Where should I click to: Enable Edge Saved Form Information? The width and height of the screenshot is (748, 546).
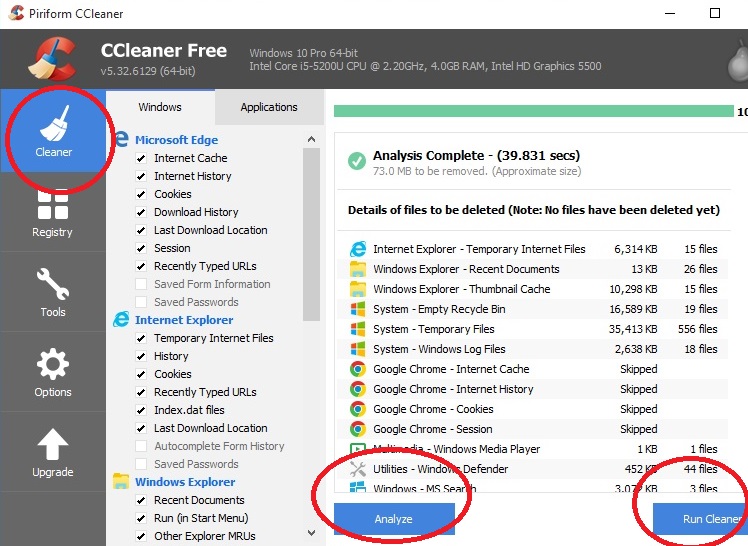pos(141,284)
